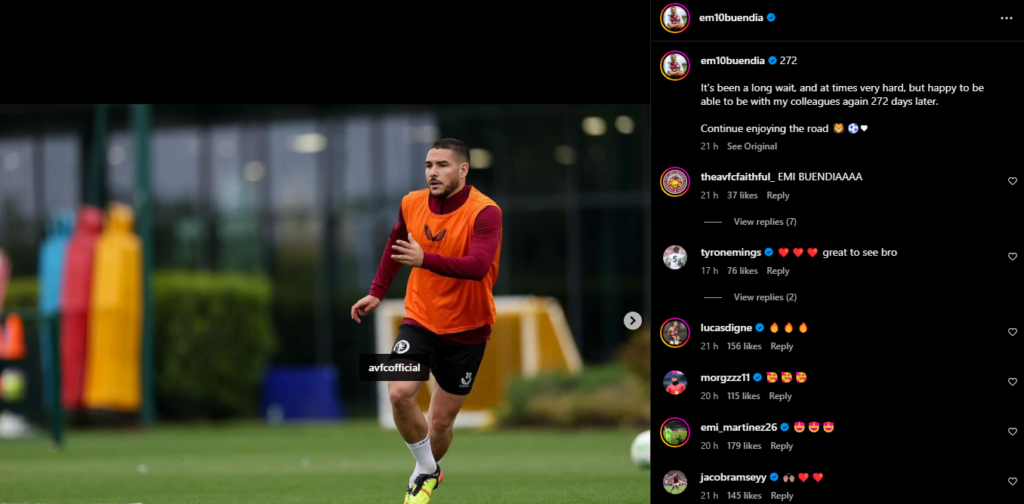Like theavfcfaithful_ comment with the heart

(x=1012, y=181)
